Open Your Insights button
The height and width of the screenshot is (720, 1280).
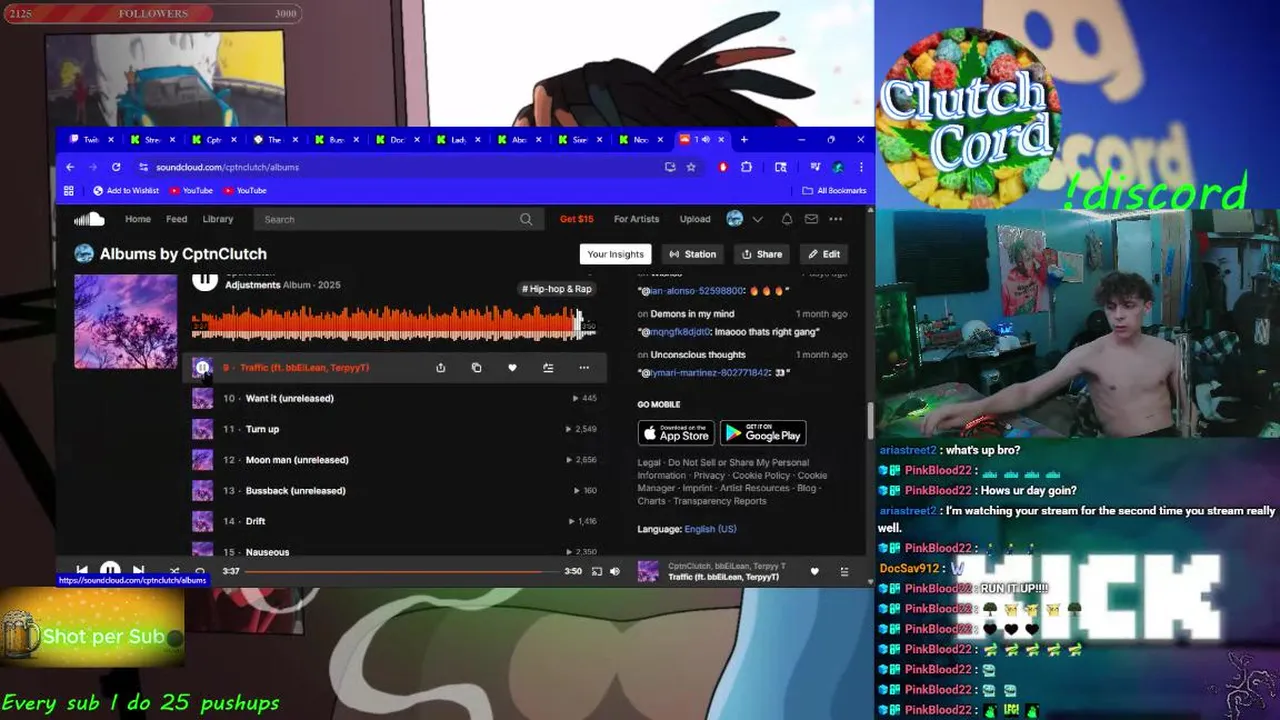[615, 254]
